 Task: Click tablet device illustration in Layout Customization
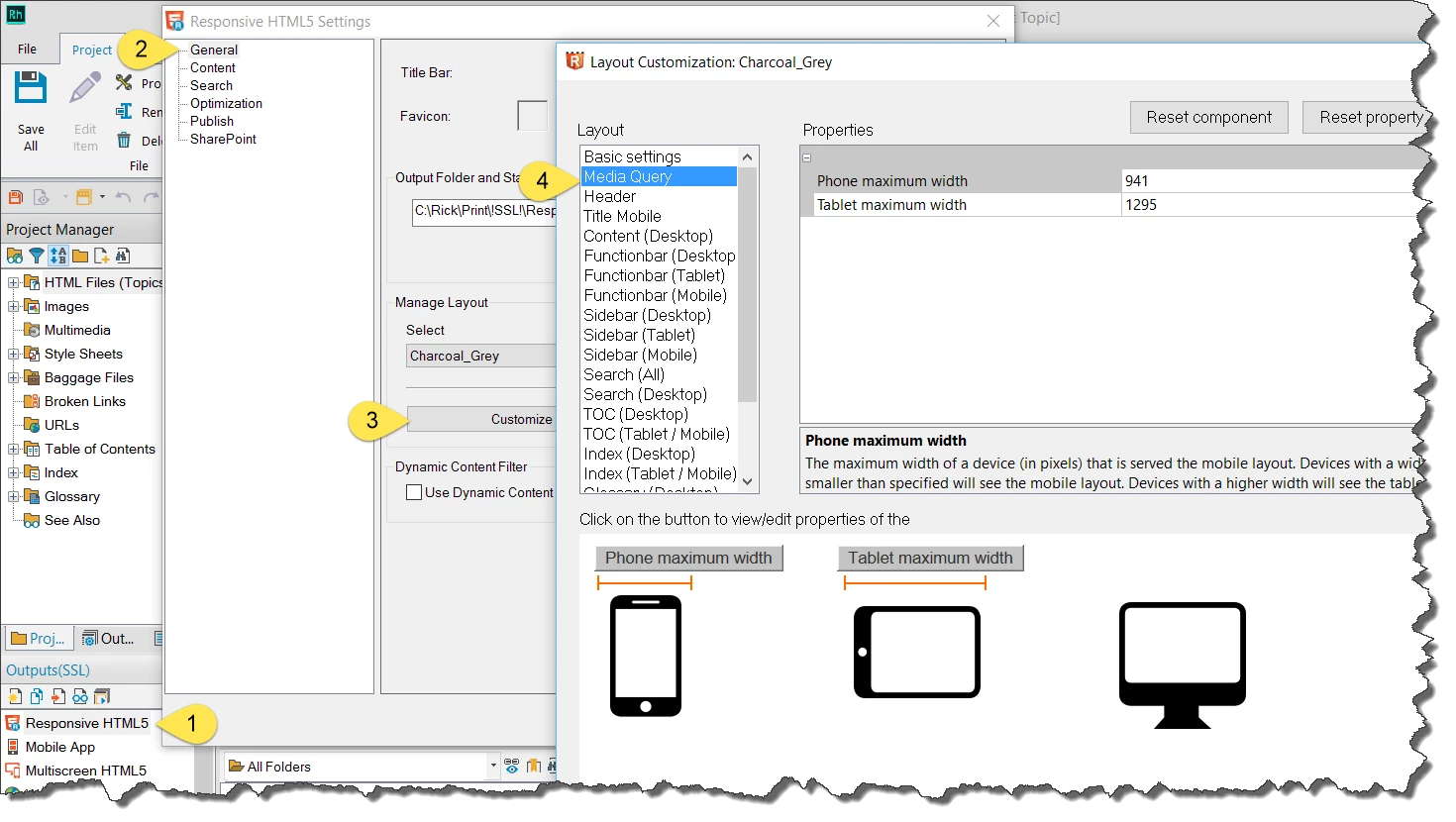[x=917, y=652]
